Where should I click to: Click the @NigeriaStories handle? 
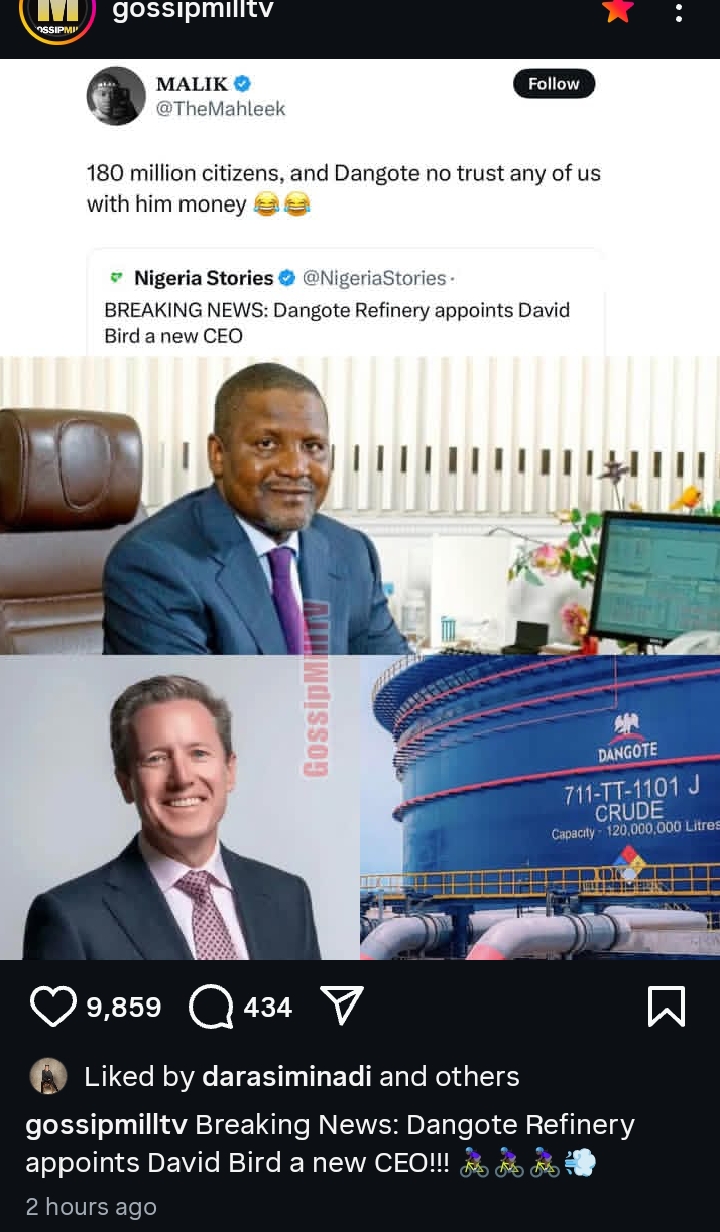(373, 278)
